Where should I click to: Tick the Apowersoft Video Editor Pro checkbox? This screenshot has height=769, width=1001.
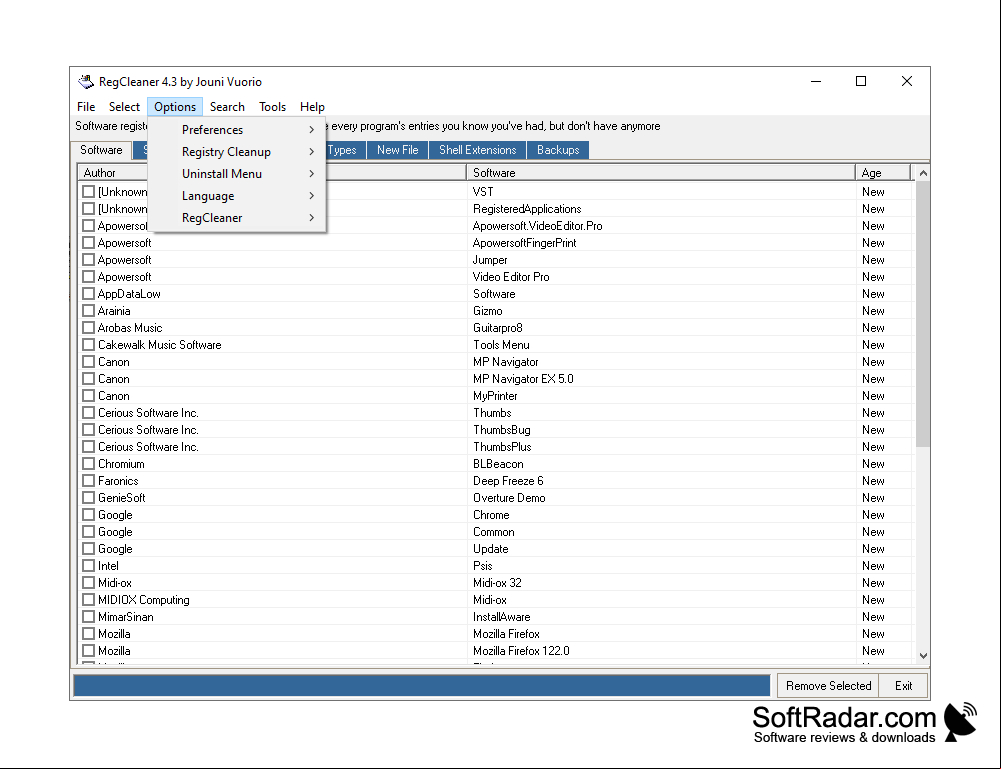[89, 277]
